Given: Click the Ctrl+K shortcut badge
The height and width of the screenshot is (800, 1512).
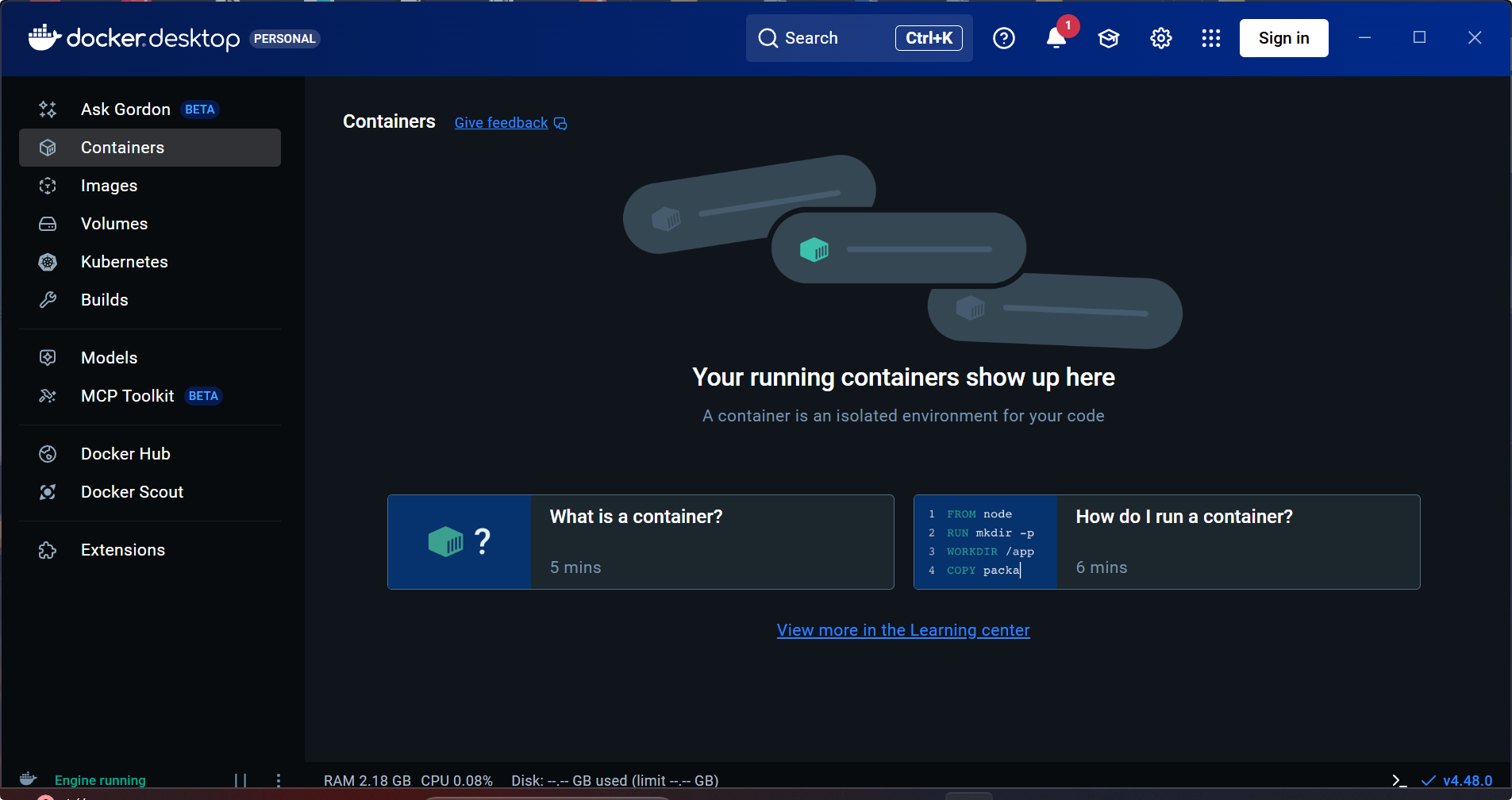Looking at the screenshot, I should click(x=929, y=38).
